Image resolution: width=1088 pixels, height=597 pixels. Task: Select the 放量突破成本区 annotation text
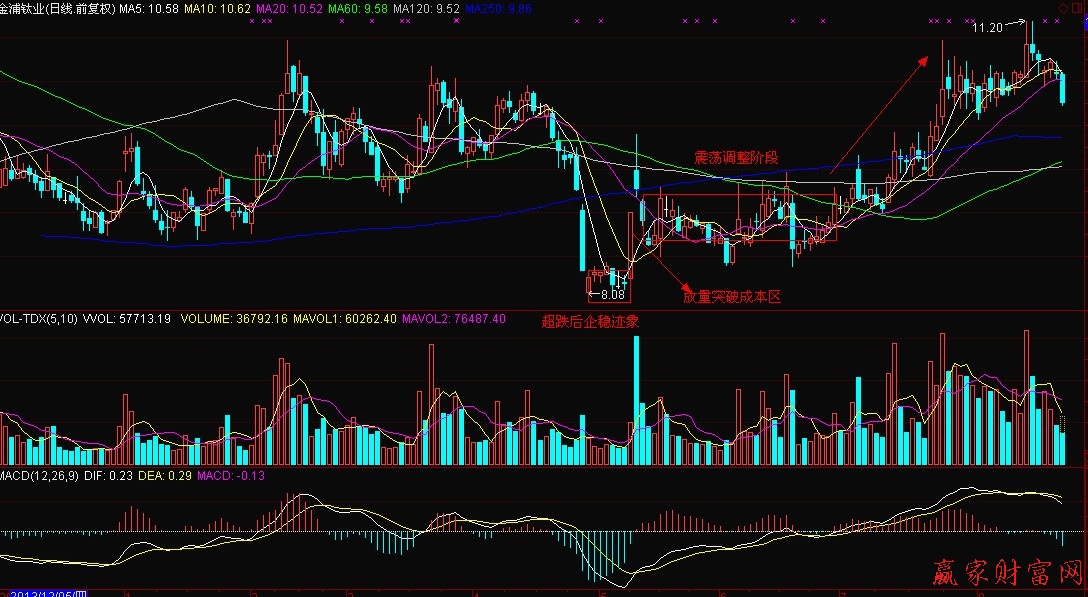[x=731, y=297]
